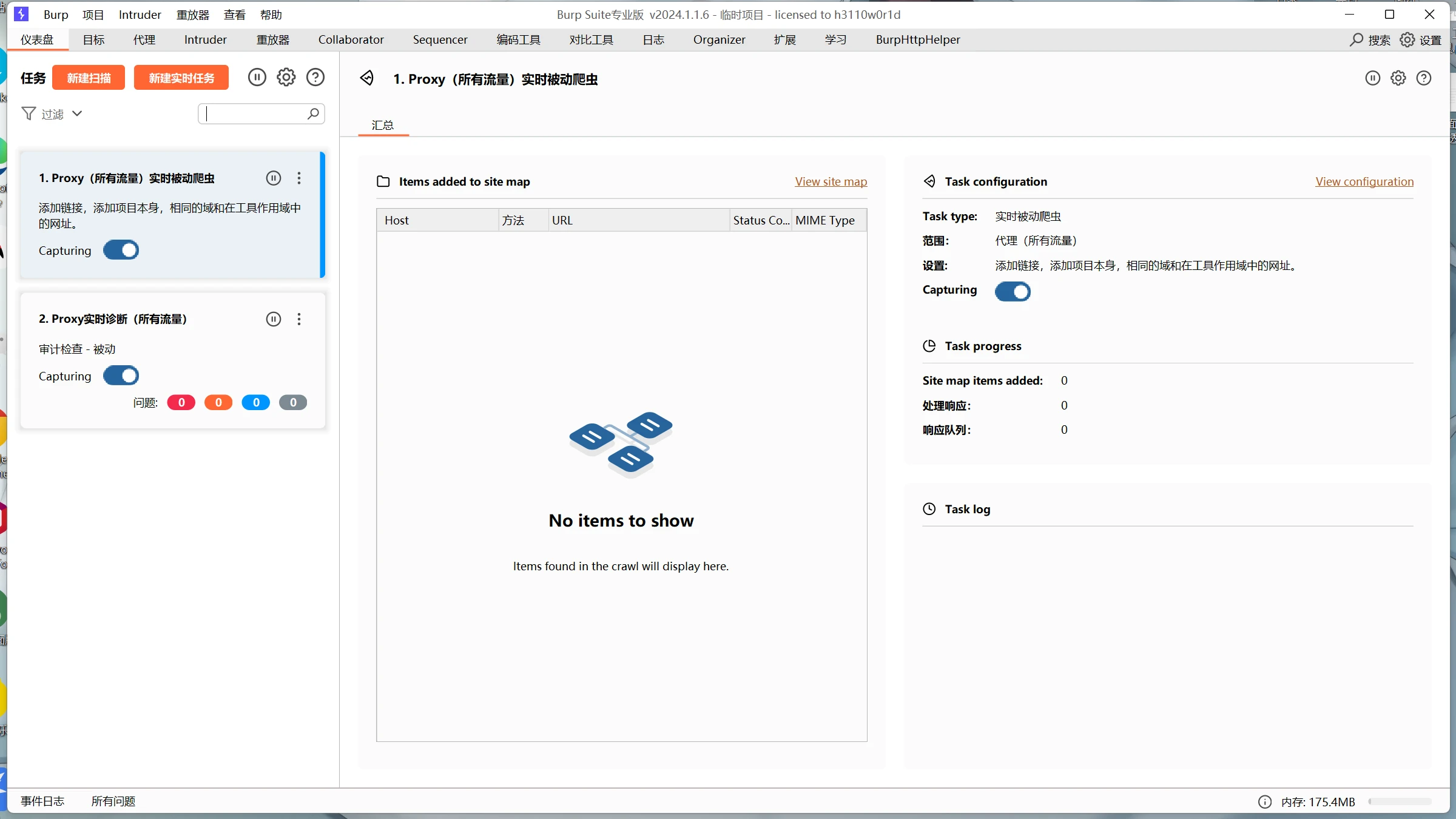Click the orange New Scan button
The height and width of the screenshot is (819, 1456).
[x=89, y=78]
